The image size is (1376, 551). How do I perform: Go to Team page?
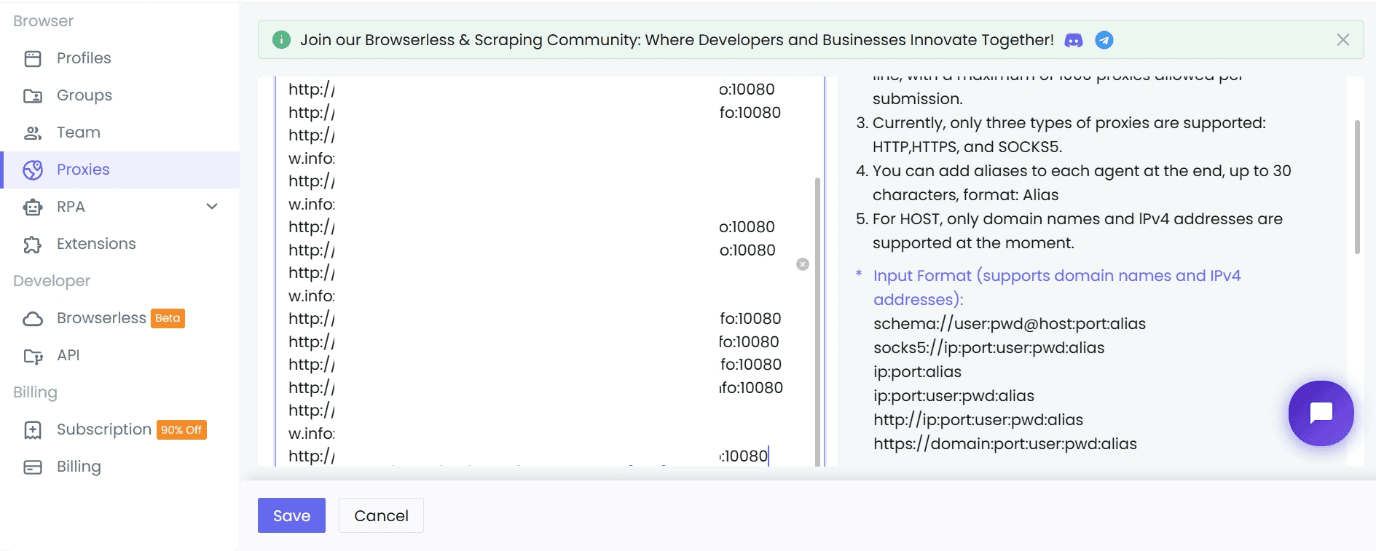78,132
